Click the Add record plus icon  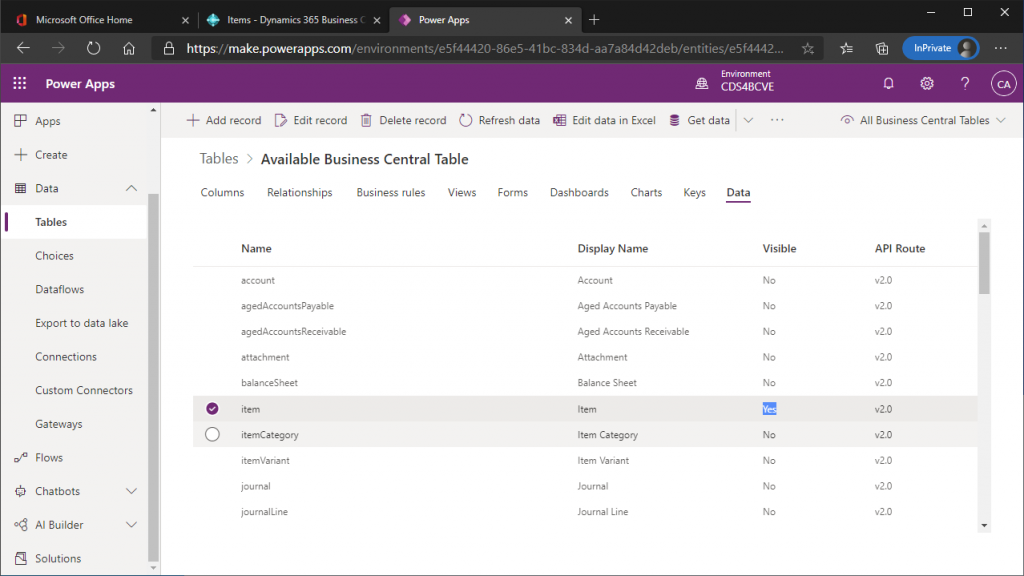pyautogui.click(x=193, y=120)
